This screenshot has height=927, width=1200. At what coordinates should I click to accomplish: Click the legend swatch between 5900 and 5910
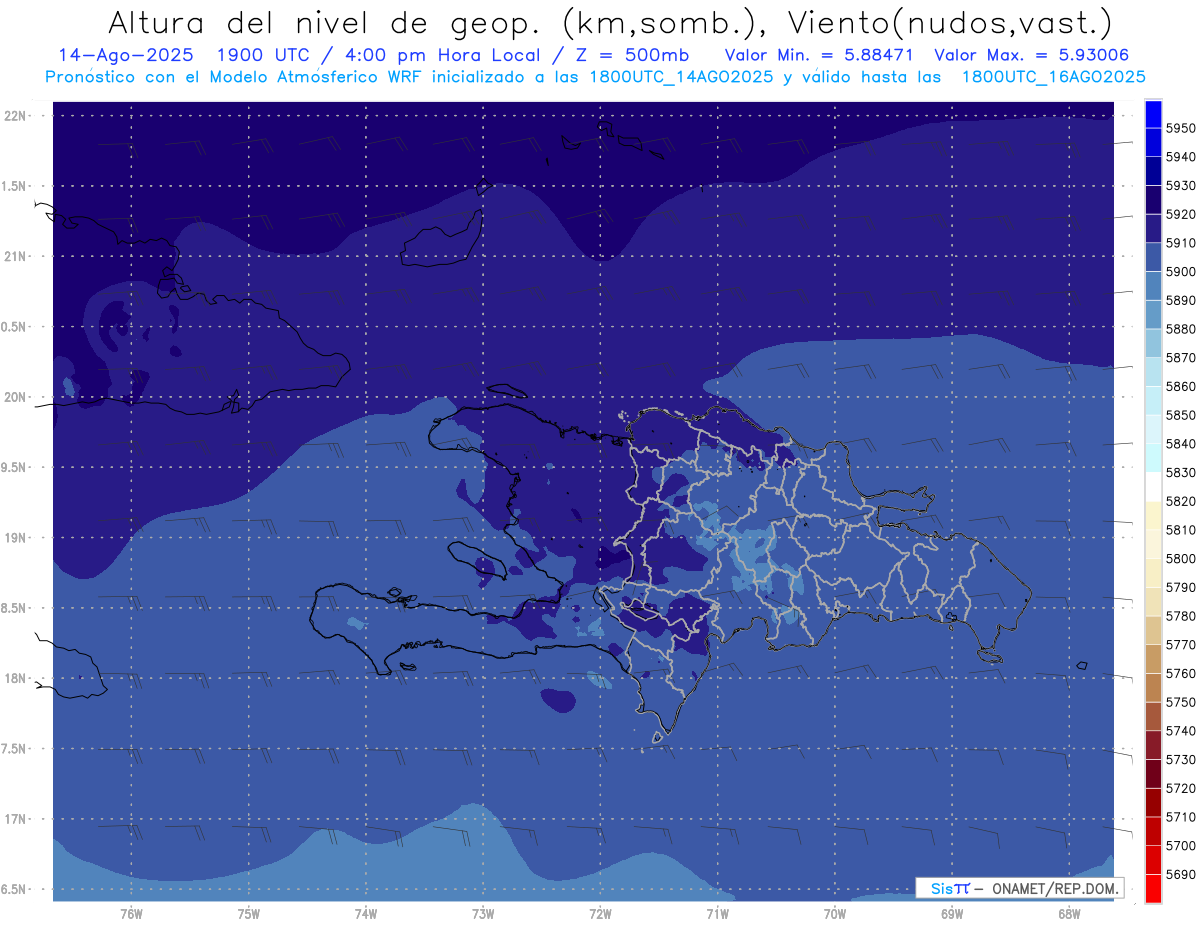coord(1153,257)
